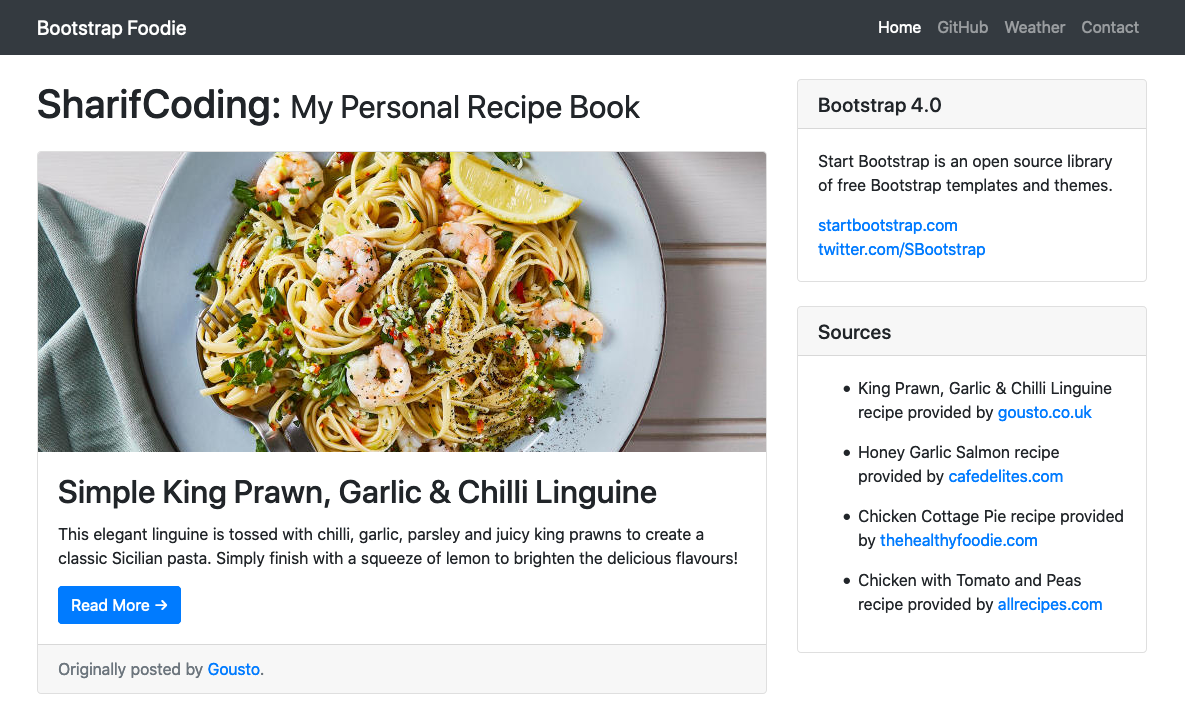Click the linguine description paragraph
Screen dimensions: 1185x714
coord(398,546)
